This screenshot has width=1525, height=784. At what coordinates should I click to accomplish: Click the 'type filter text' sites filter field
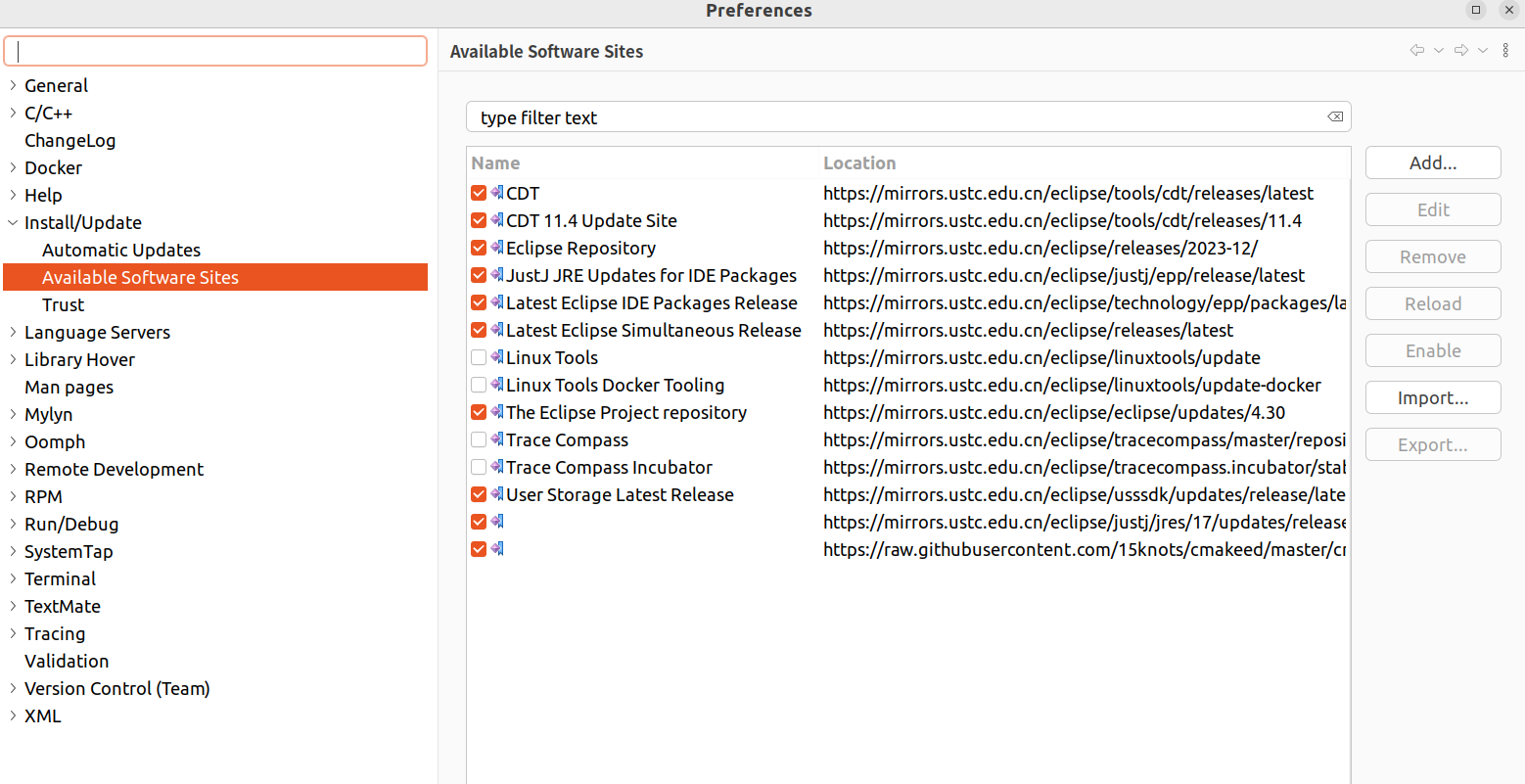[x=908, y=117]
